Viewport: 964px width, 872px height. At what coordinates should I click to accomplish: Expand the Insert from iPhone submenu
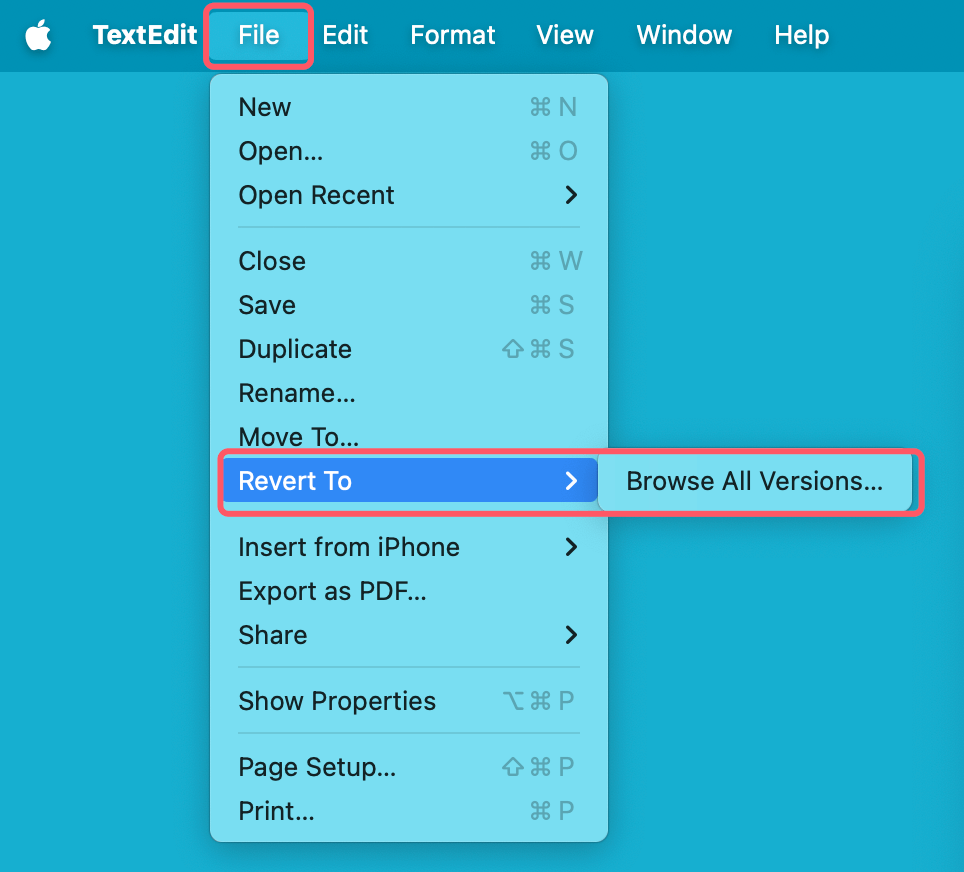coord(348,547)
